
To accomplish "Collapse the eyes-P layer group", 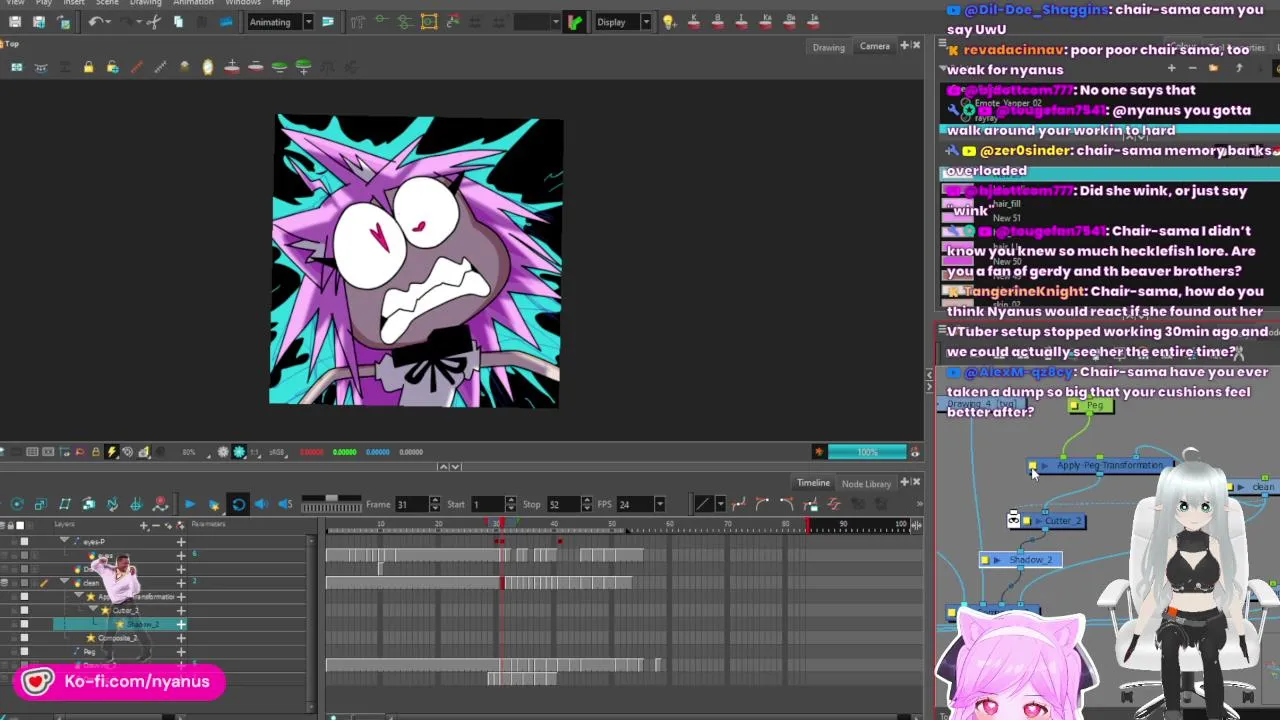I will tap(65, 541).
